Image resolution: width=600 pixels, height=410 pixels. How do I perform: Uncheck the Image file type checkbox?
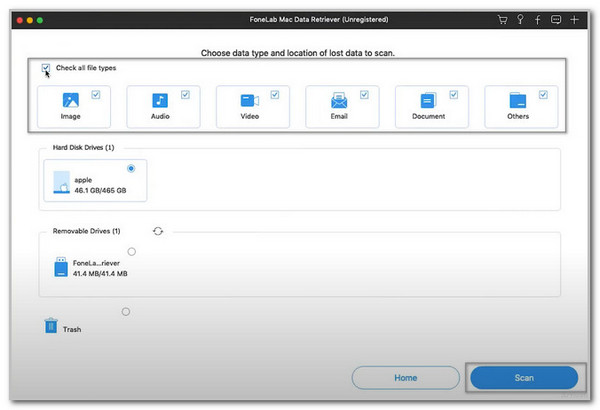(96, 95)
